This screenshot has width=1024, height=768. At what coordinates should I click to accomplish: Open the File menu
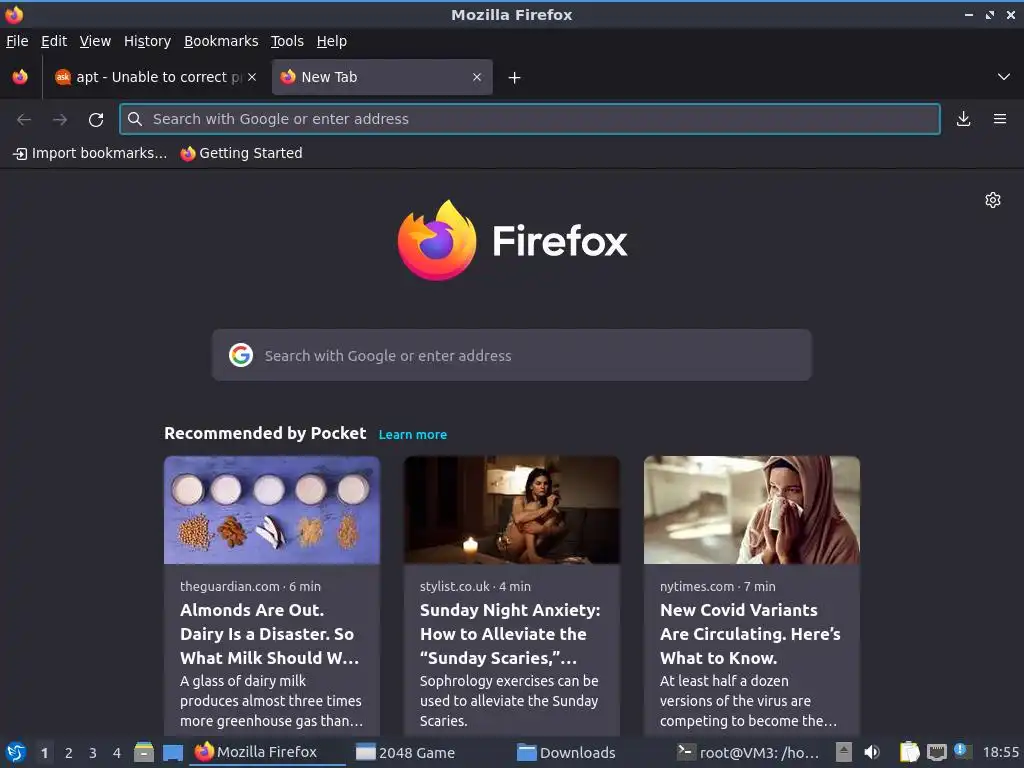[17, 41]
